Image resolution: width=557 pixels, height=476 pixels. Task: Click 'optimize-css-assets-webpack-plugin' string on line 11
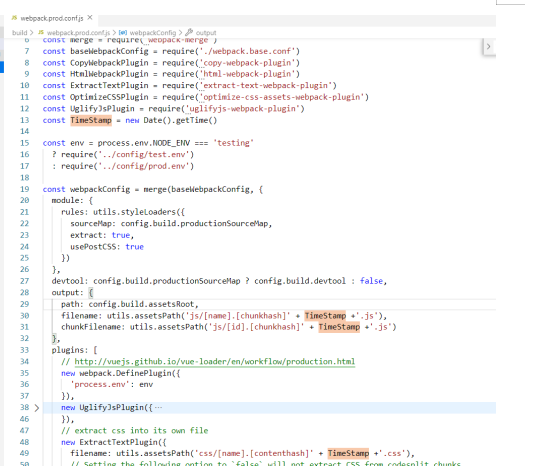(282, 97)
